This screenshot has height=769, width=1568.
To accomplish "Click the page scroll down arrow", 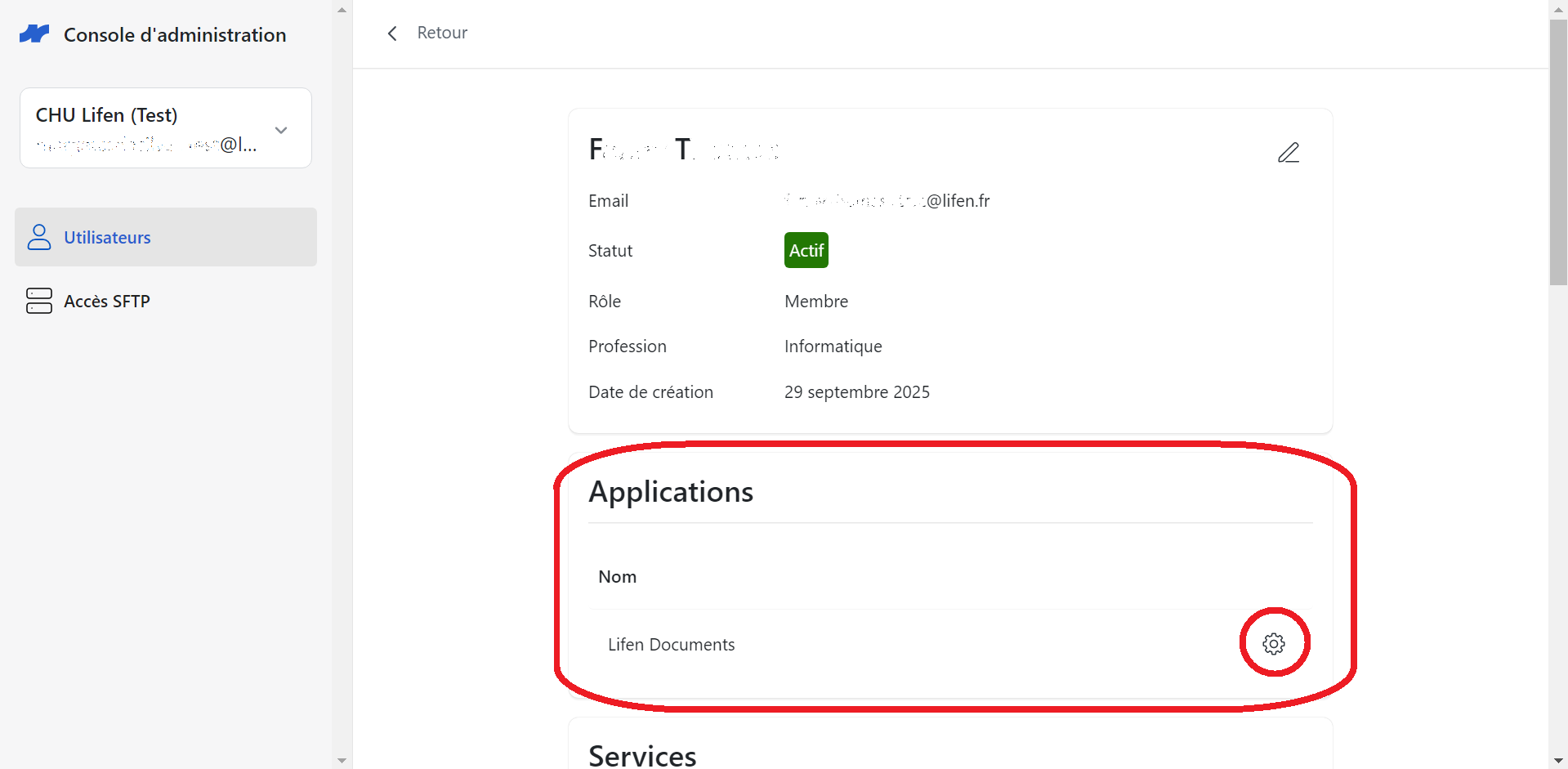I will 1558,760.
